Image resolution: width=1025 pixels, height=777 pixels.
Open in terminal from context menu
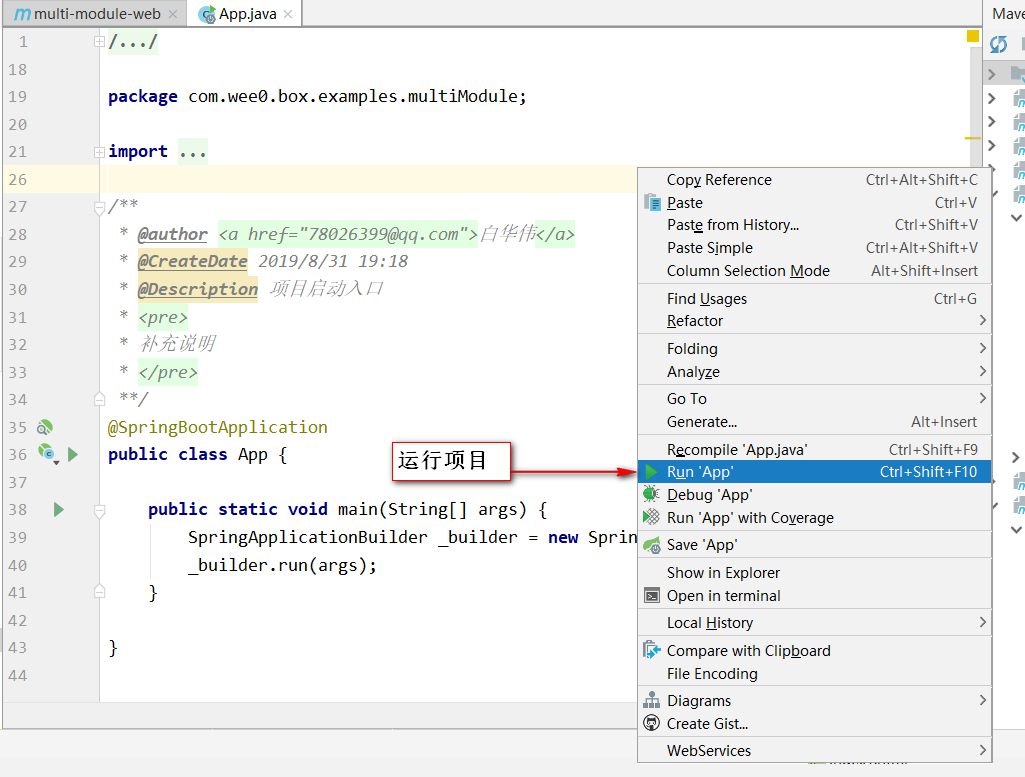click(723, 596)
